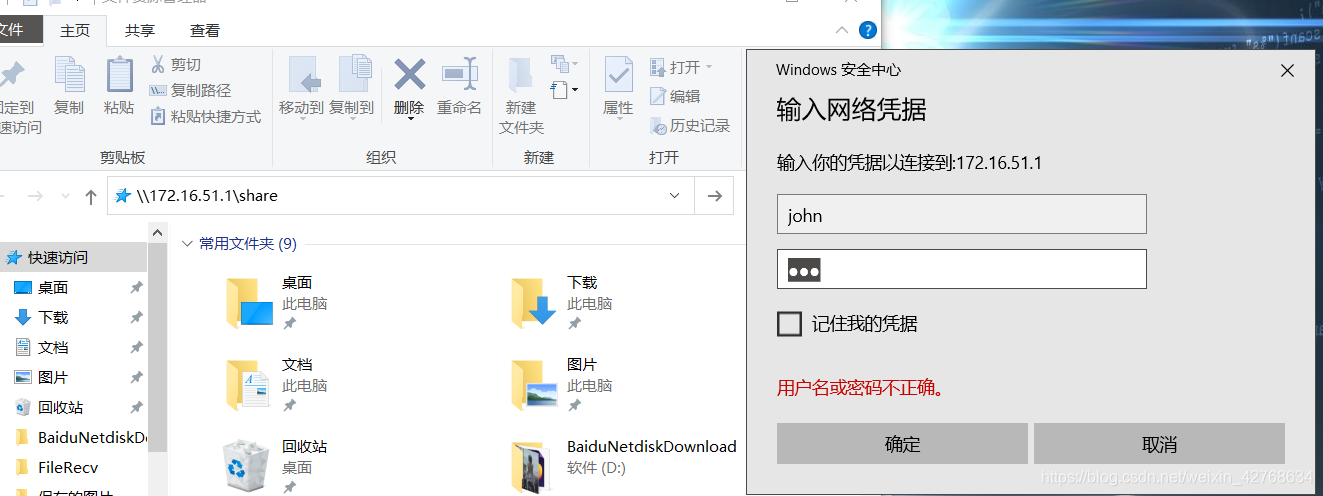
Task: Go up one folder level arrow
Action: point(91,196)
